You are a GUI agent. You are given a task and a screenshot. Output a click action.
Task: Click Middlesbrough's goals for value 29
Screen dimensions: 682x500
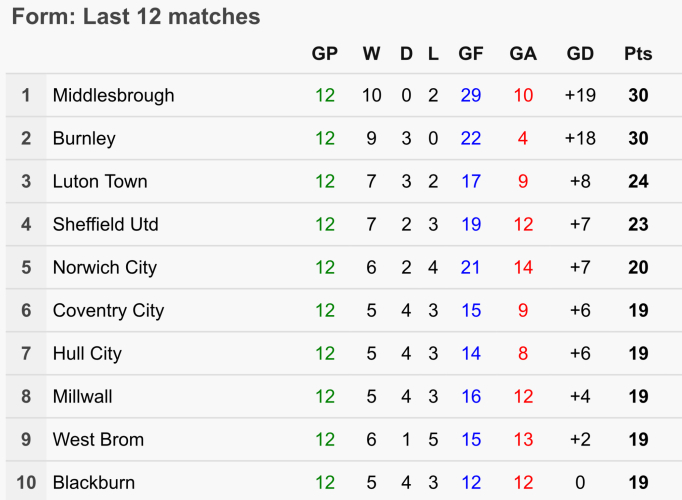[471, 96]
